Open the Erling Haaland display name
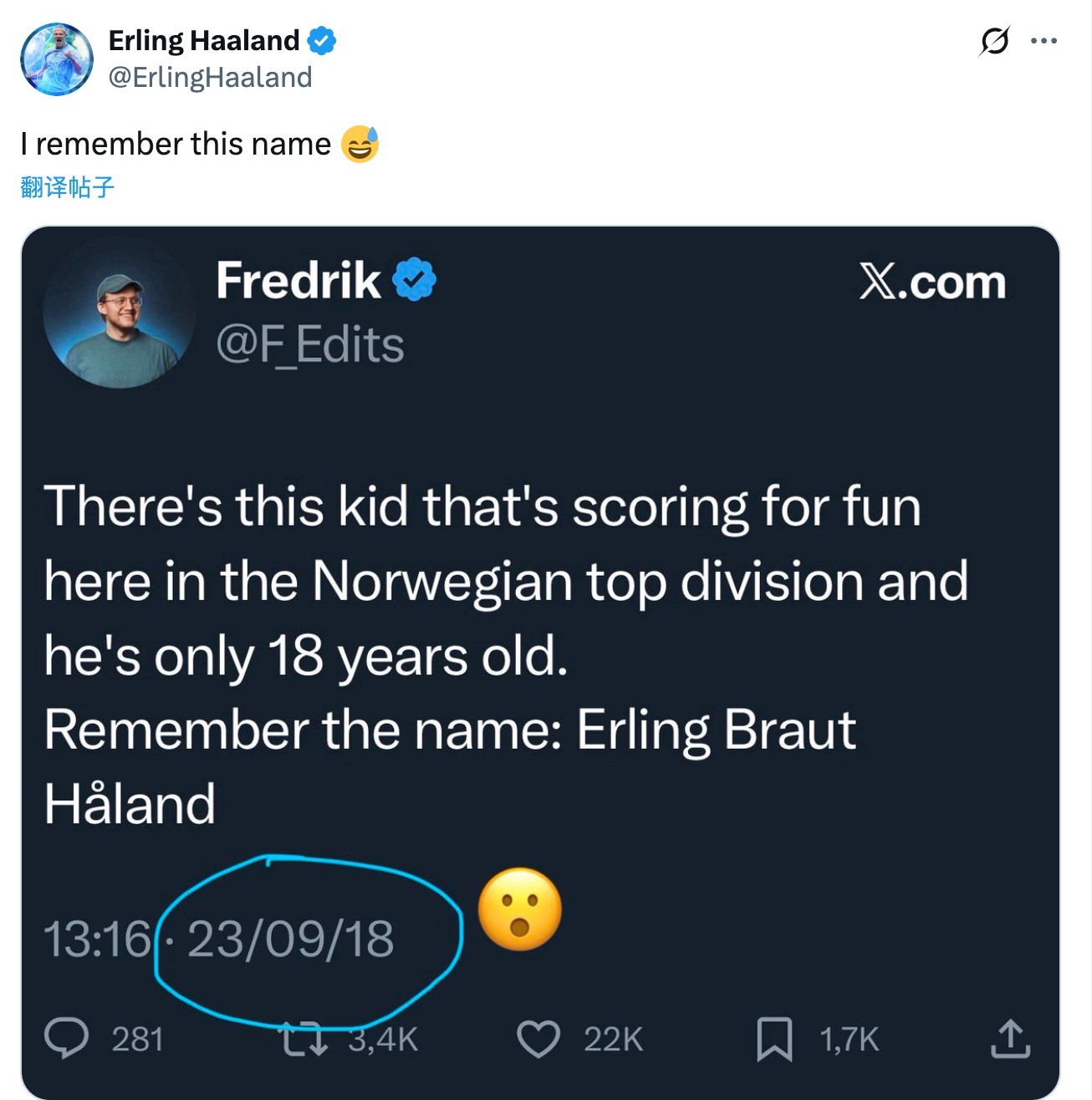The image size is (1092, 1100). pyautogui.click(x=204, y=40)
